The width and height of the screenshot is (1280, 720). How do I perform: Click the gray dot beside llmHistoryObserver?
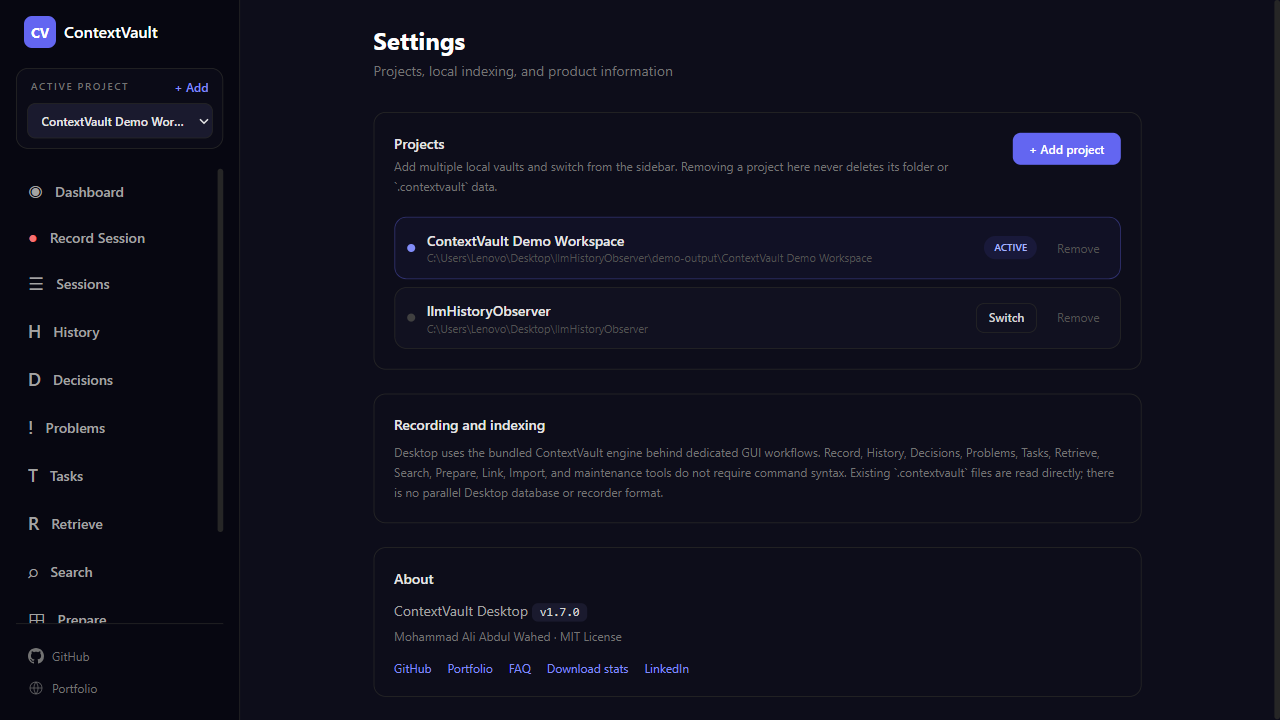[x=411, y=318]
